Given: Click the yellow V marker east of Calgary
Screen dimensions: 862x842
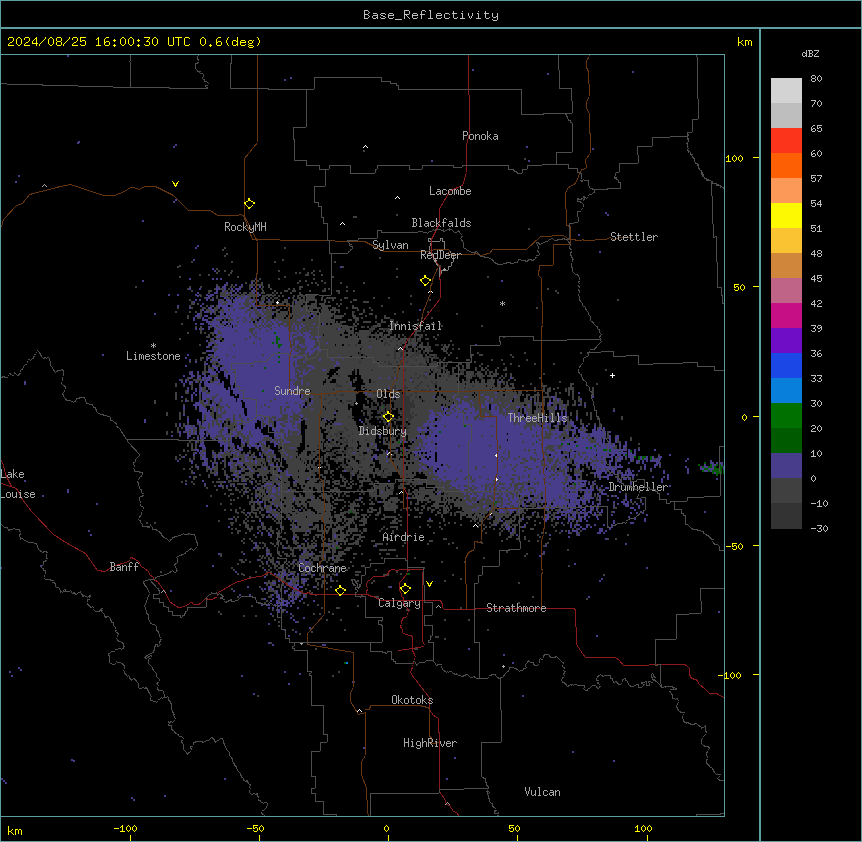Looking at the screenshot, I should 429,584.
